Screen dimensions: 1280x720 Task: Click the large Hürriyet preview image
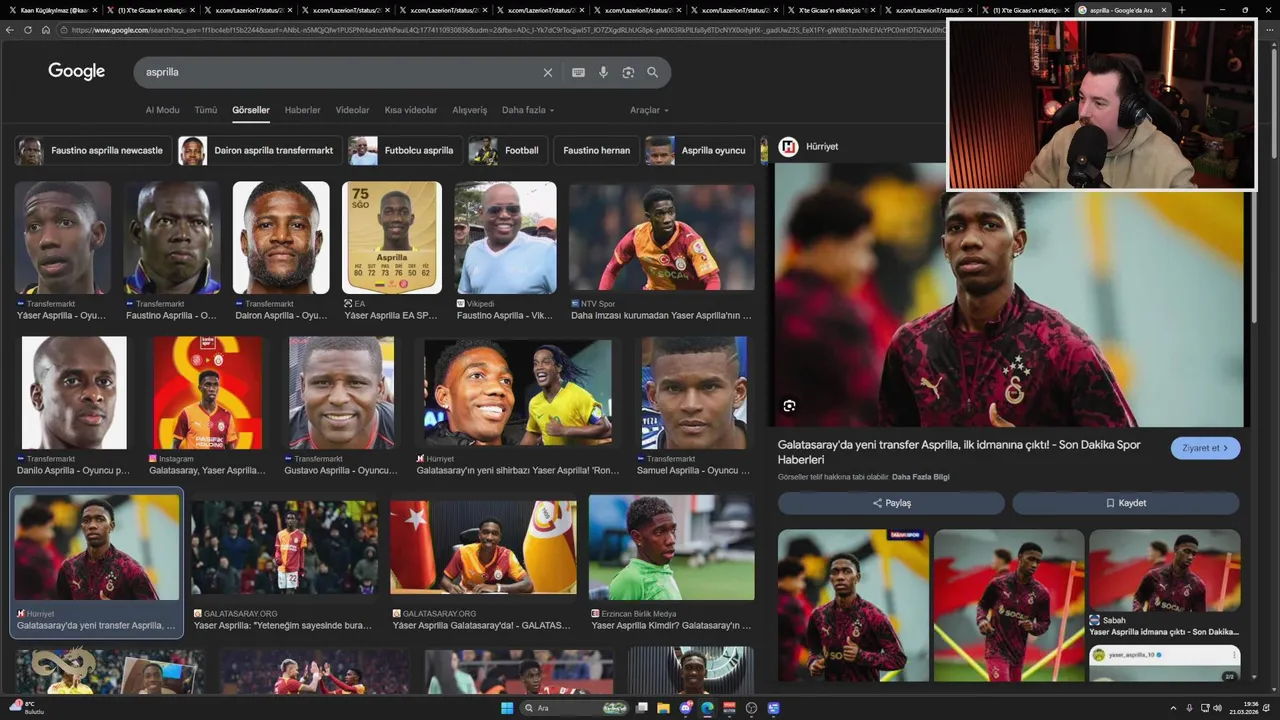pos(1008,295)
